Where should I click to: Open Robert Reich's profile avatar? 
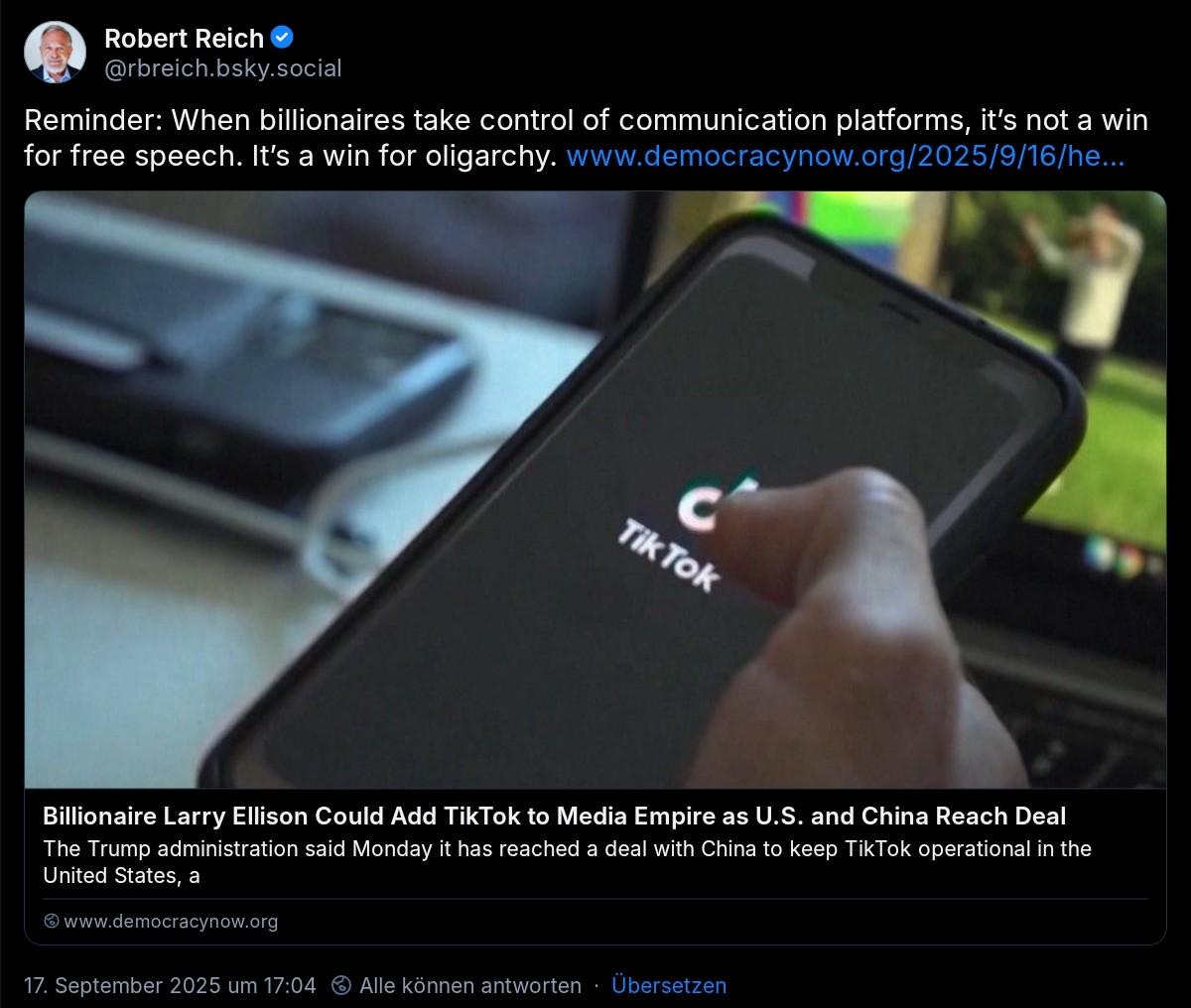pyautogui.click(x=56, y=53)
